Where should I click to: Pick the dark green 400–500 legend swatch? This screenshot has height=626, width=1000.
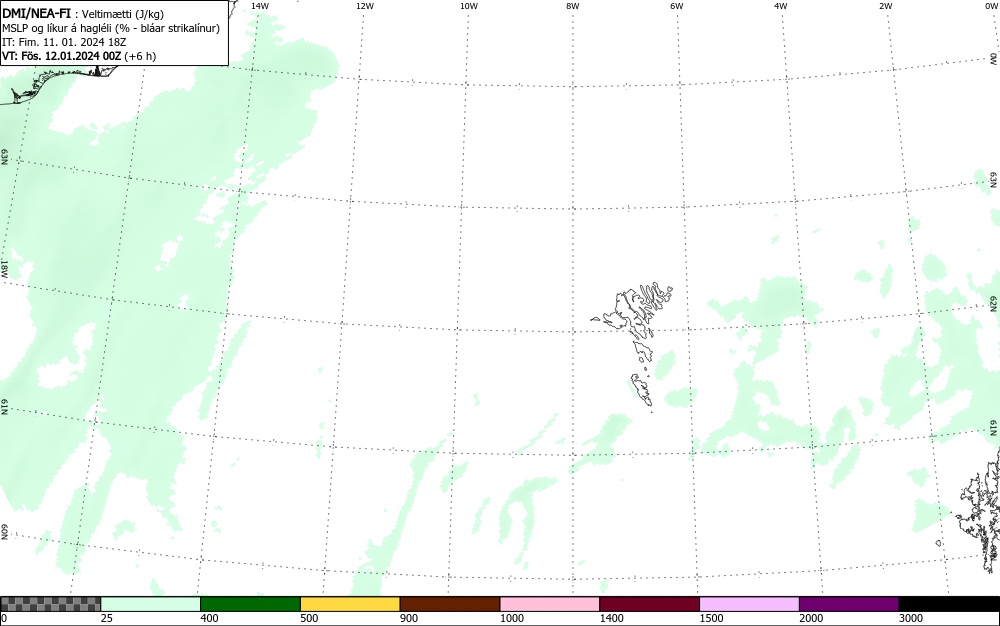click(250, 604)
